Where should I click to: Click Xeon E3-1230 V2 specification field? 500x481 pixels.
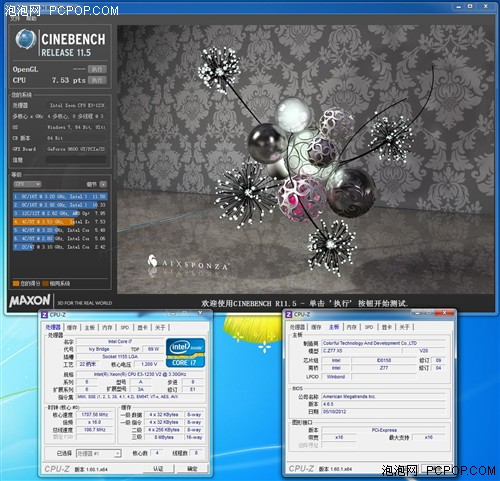[140, 374]
